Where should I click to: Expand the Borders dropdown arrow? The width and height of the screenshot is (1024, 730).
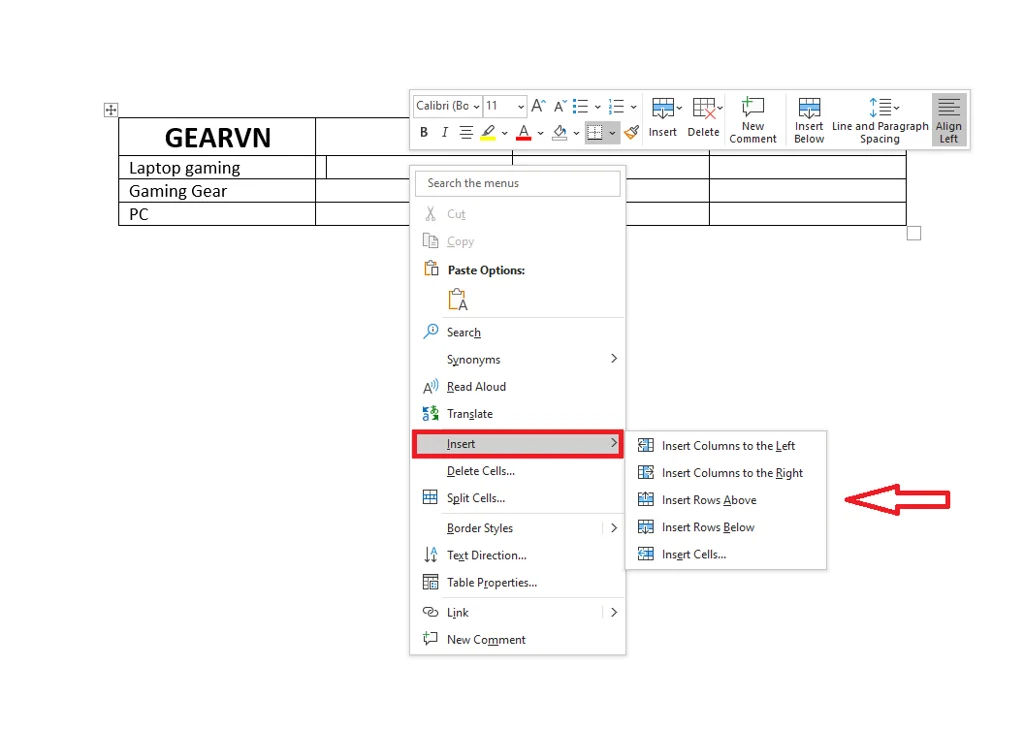pyautogui.click(x=612, y=133)
